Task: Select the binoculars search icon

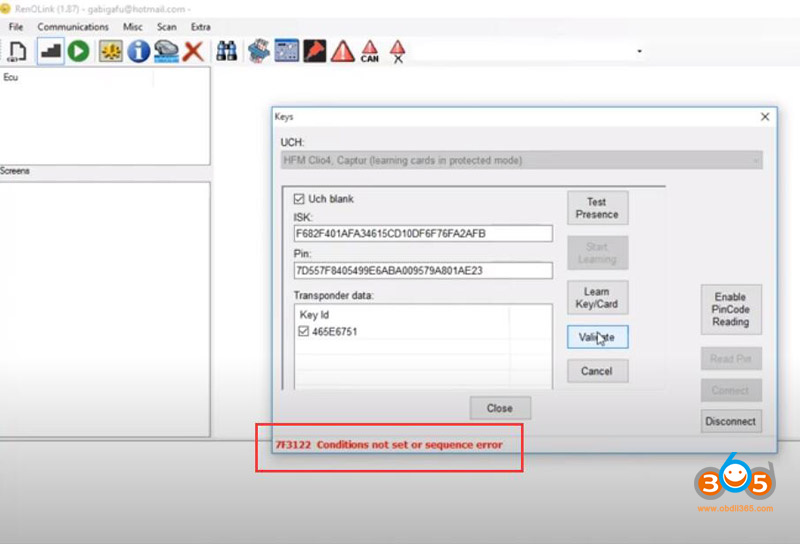Action: click(227, 51)
